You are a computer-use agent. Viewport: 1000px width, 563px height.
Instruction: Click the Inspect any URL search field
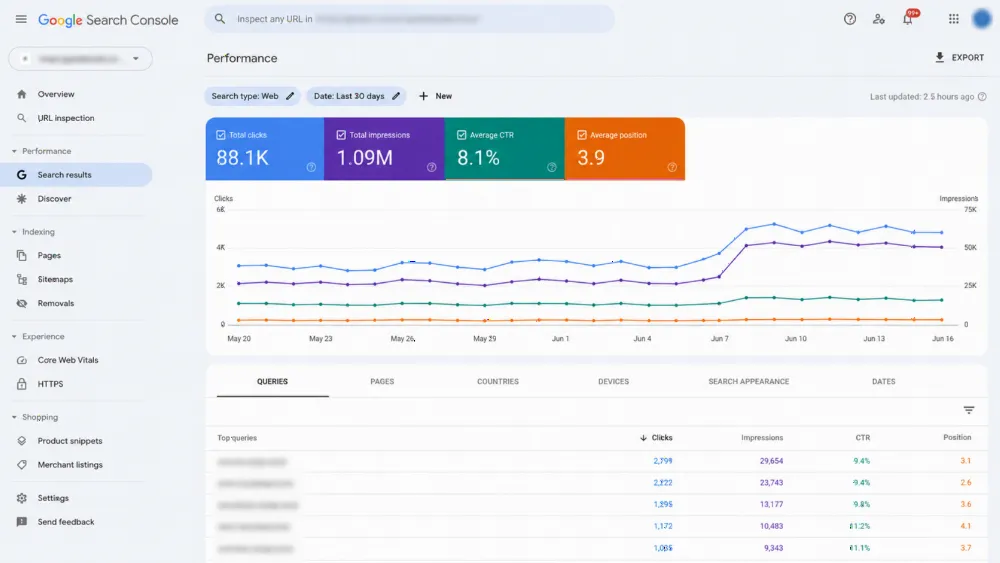coord(409,19)
